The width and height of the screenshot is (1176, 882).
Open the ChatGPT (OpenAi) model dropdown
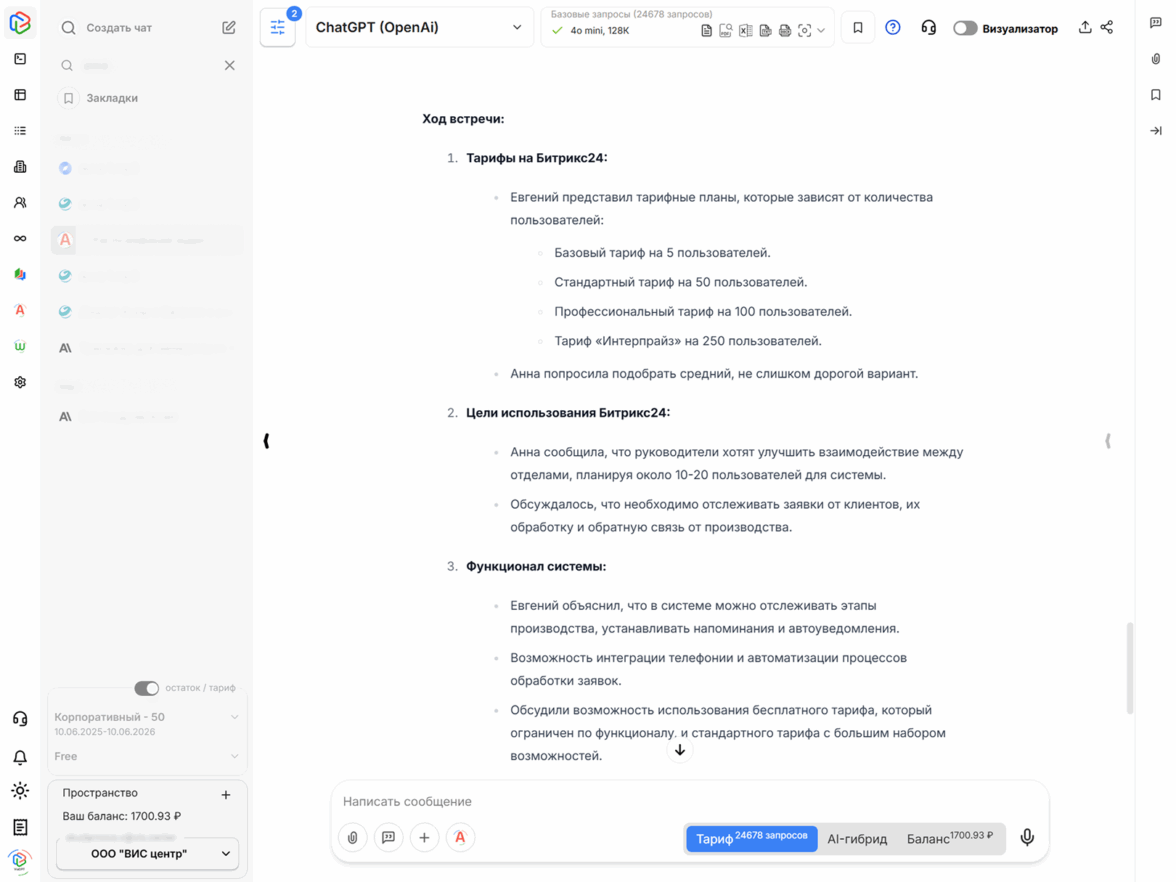419,28
